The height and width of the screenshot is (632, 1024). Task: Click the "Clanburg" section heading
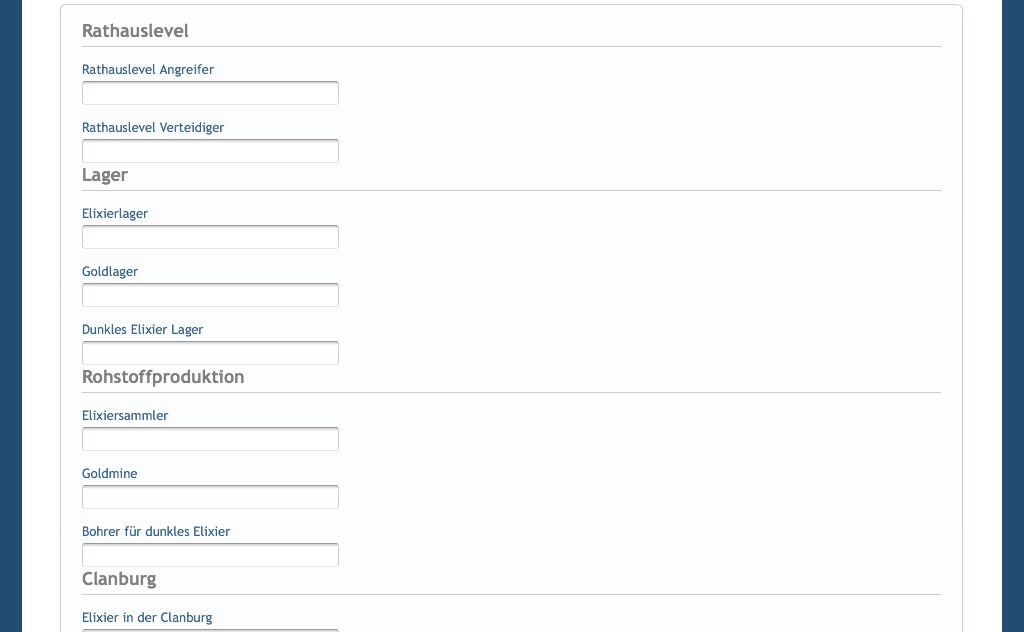point(119,579)
